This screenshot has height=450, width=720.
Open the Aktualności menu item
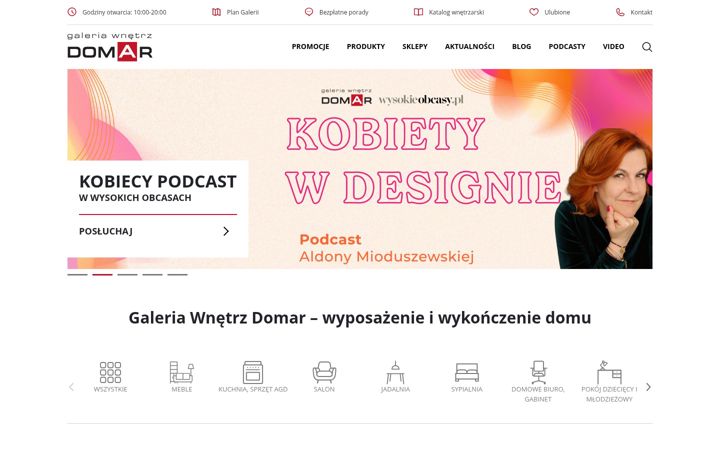coord(469,46)
